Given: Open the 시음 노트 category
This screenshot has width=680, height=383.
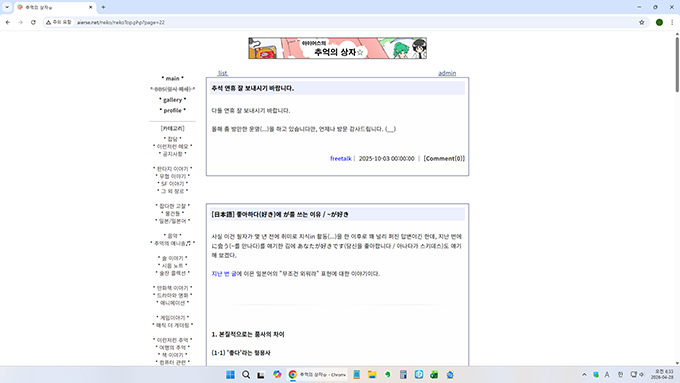Looking at the screenshot, I should 173,266.
